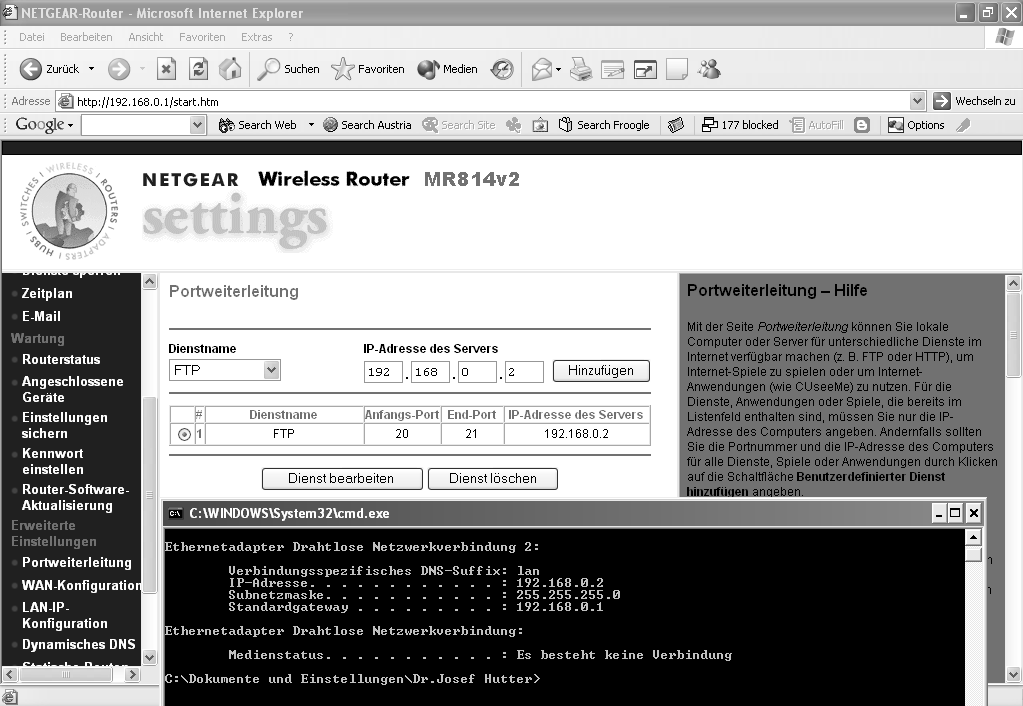
Task: Open the Ansicht menu
Action: click(x=145, y=37)
